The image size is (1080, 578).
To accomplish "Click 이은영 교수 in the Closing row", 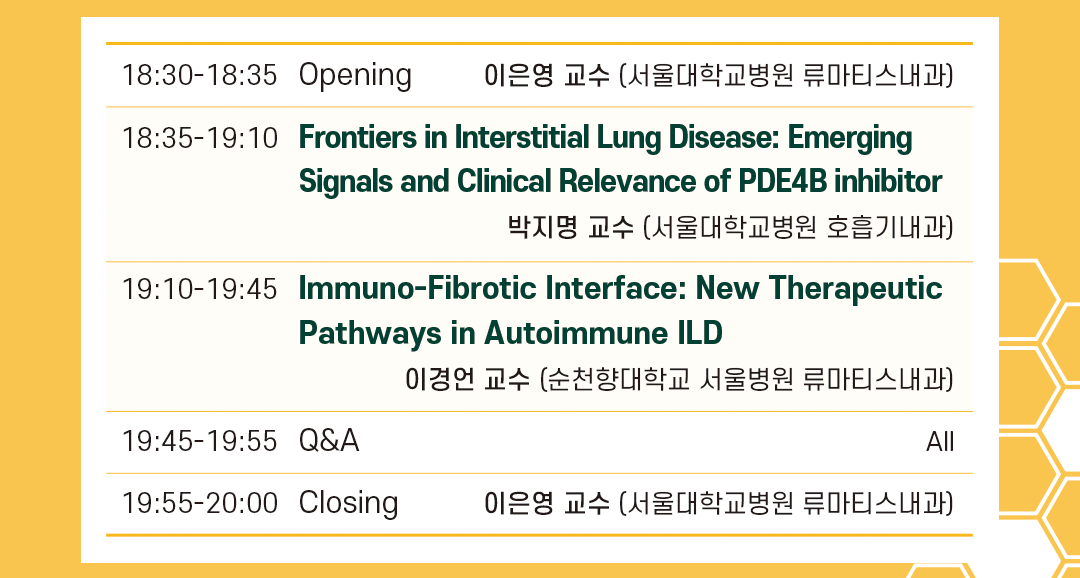I will [546, 503].
